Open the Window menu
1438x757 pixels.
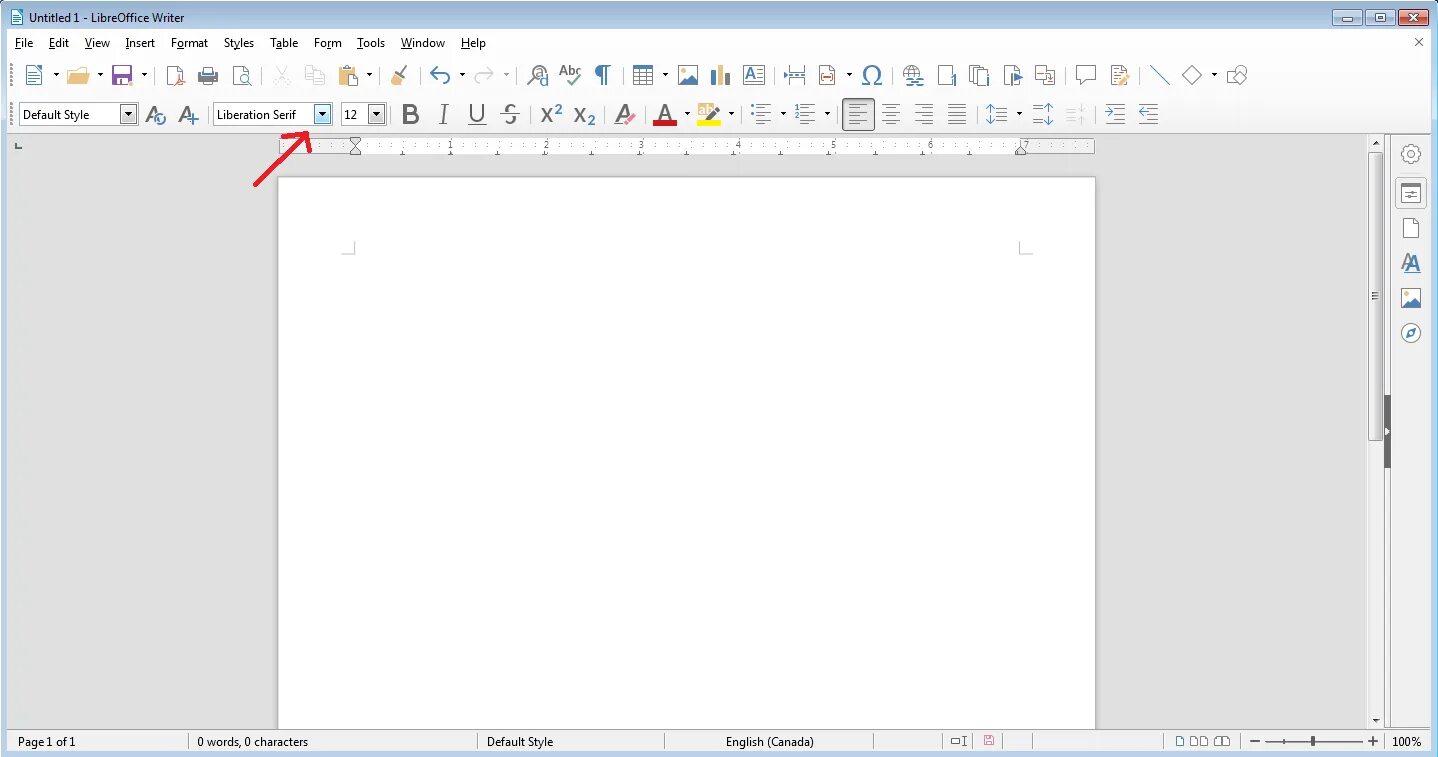(422, 43)
